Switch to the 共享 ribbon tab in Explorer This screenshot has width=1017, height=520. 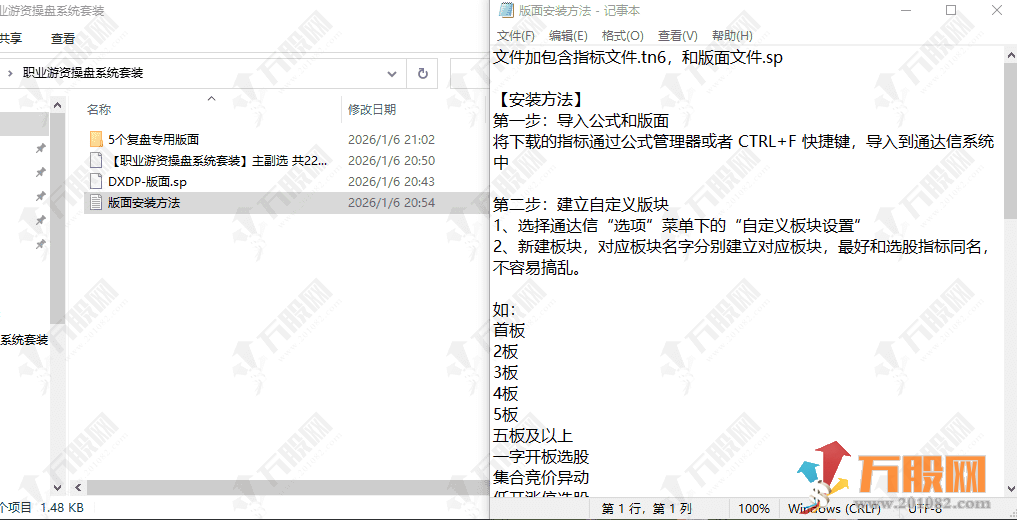coord(10,38)
